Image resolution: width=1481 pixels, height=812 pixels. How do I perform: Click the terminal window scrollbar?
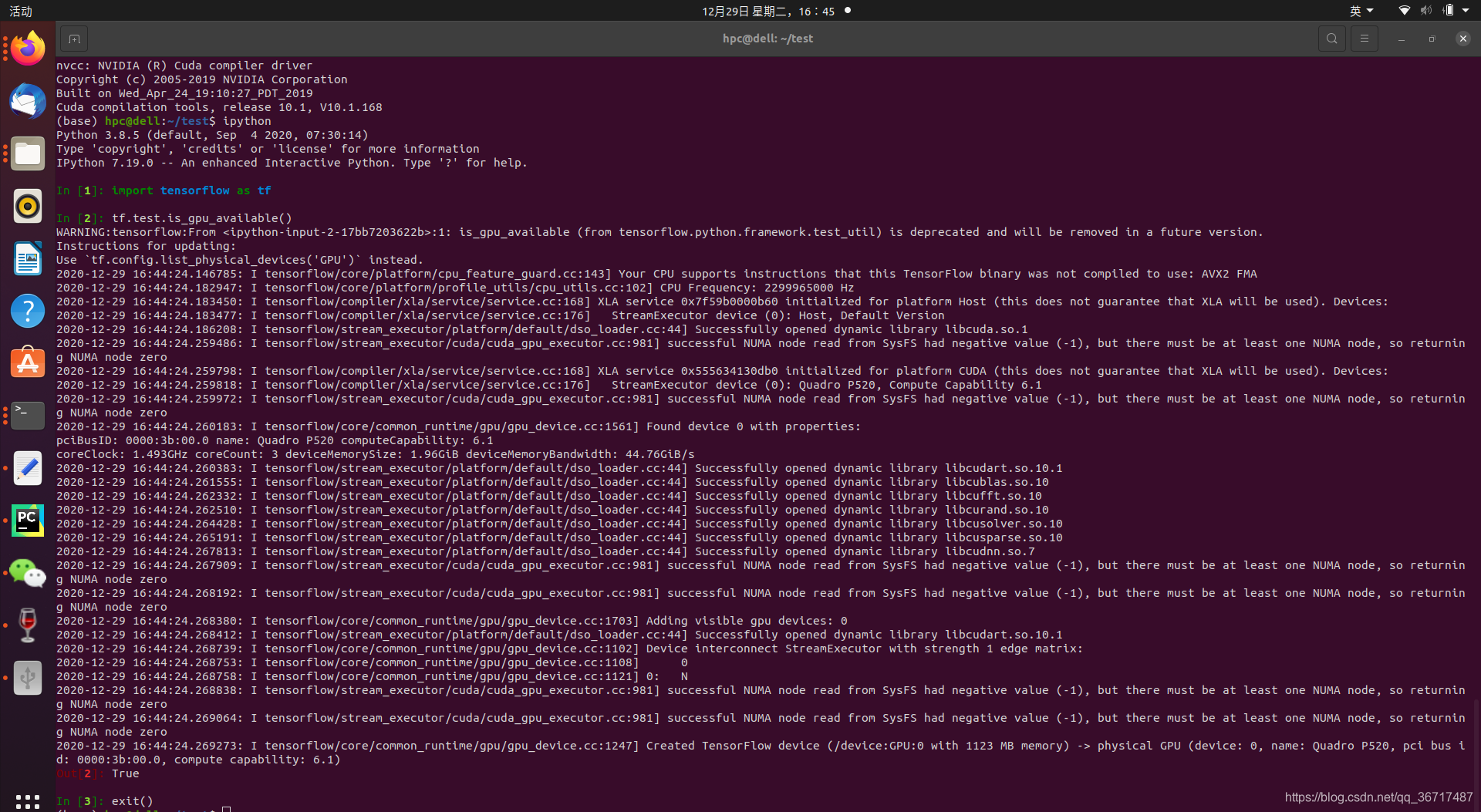[x=1476, y=754]
